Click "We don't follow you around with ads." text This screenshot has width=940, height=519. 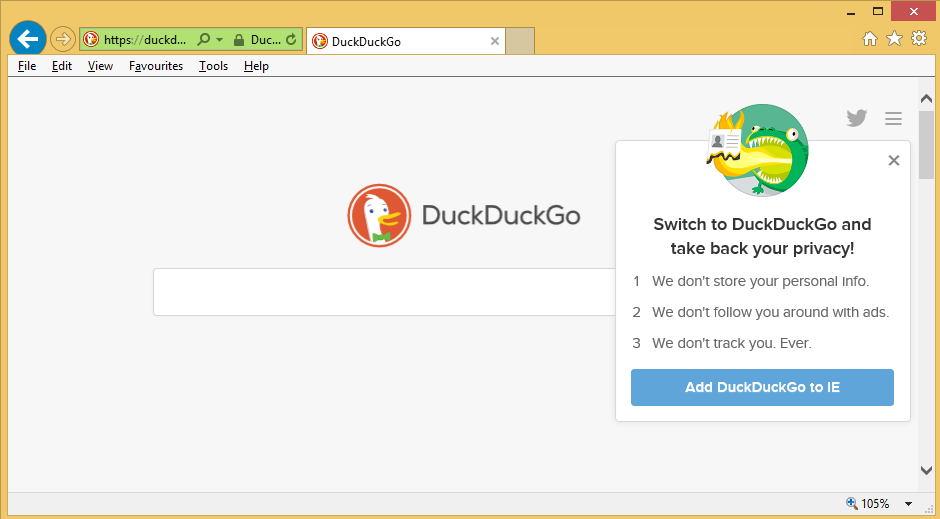pyautogui.click(x=770, y=312)
